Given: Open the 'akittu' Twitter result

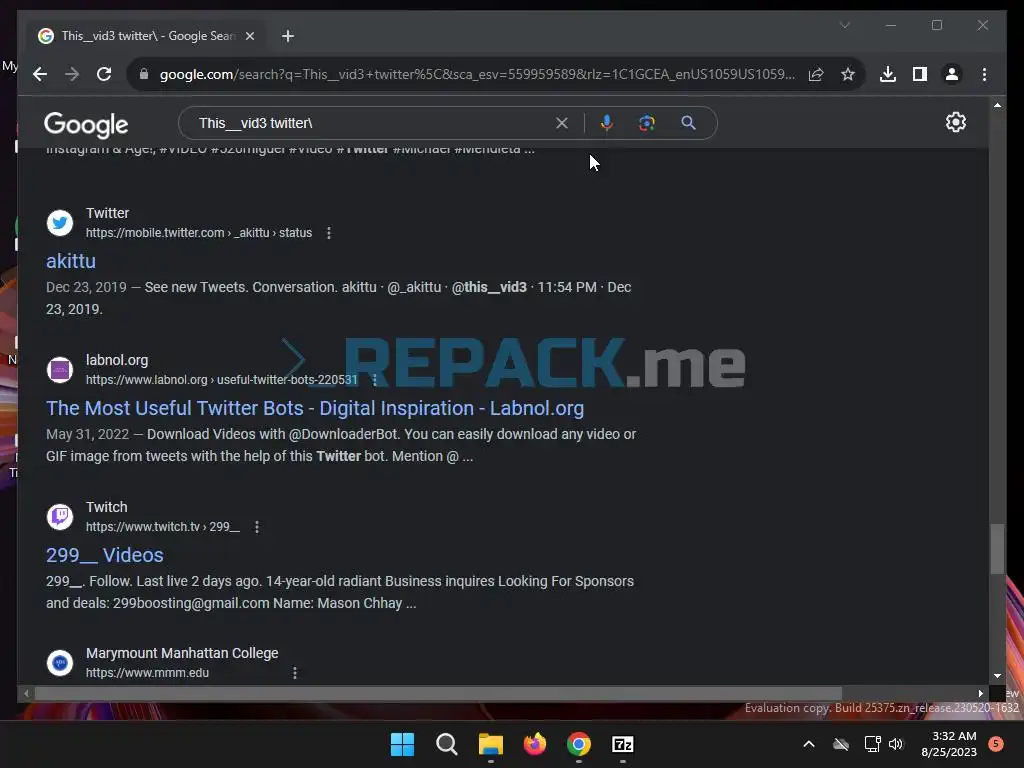Looking at the screenshot, I should pos(71,261).
